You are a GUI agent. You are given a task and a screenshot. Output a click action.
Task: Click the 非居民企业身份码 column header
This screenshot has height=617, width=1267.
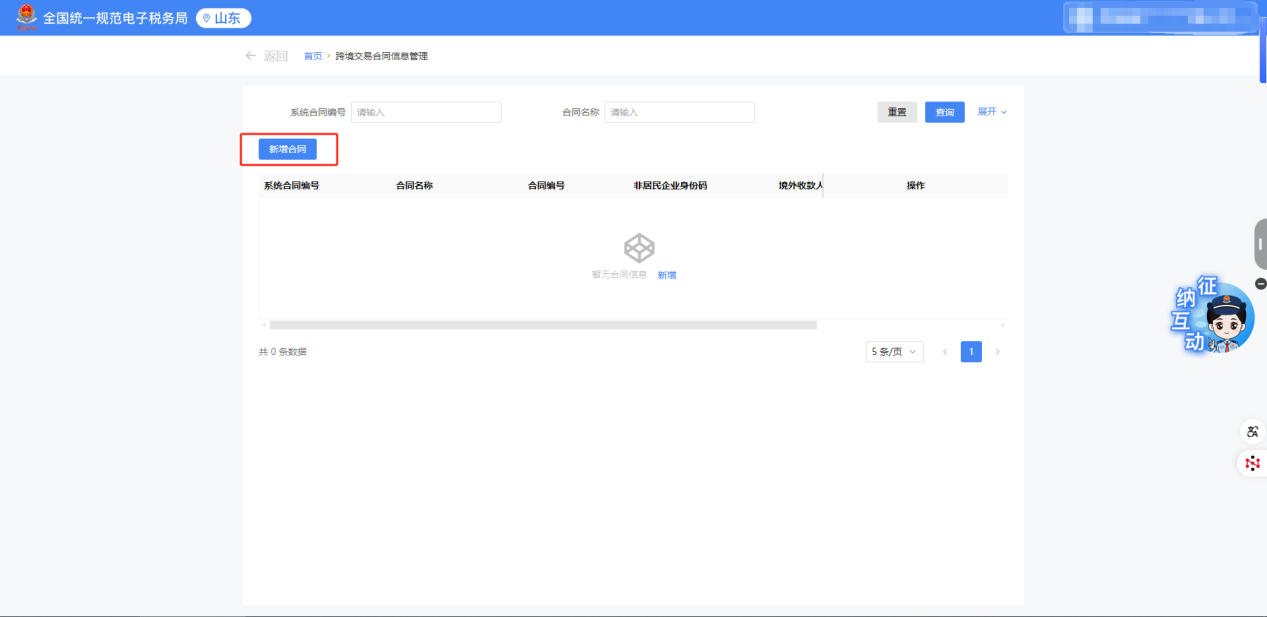click(670, 185)
